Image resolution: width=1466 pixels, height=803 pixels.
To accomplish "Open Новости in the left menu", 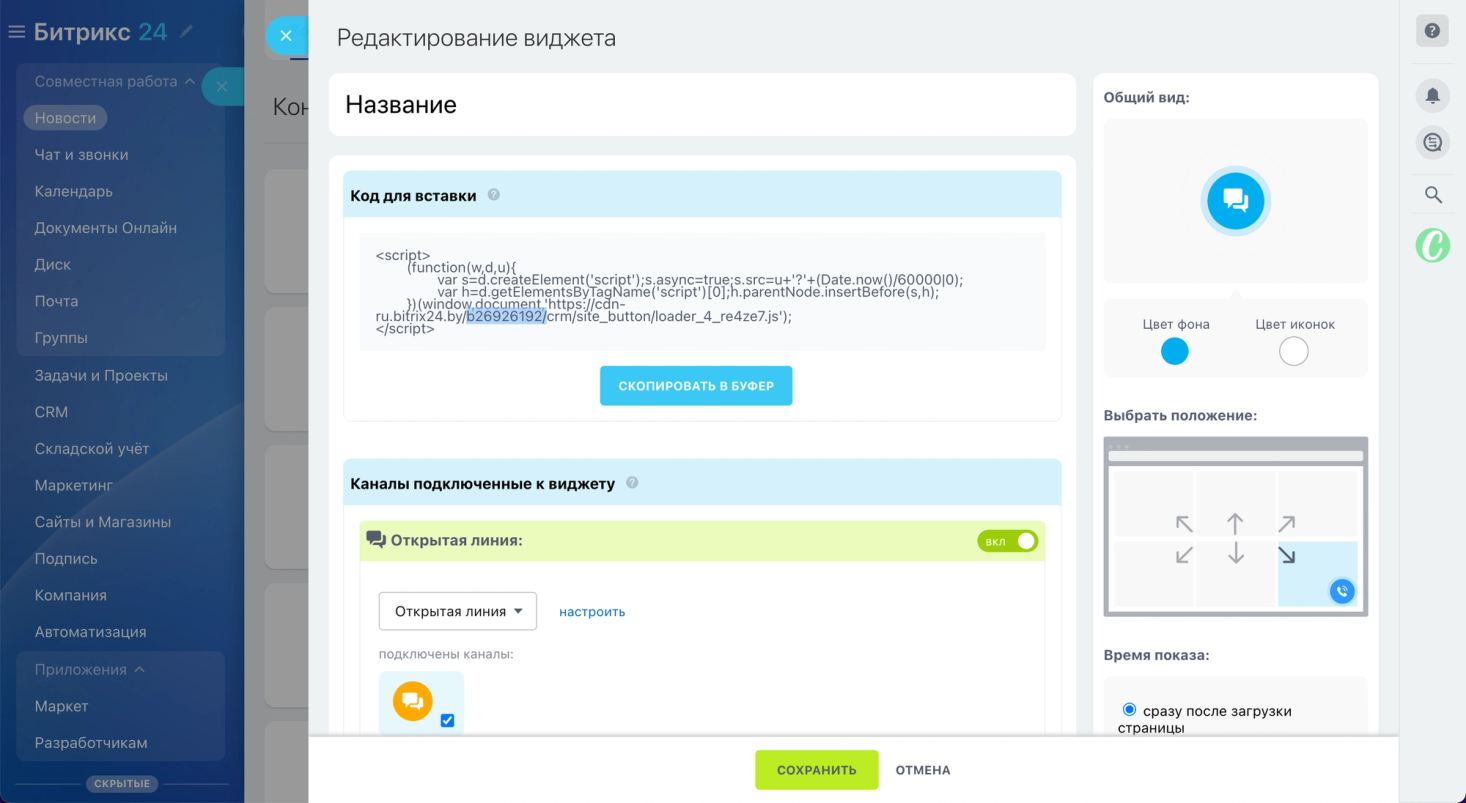I will click(65, 118).
